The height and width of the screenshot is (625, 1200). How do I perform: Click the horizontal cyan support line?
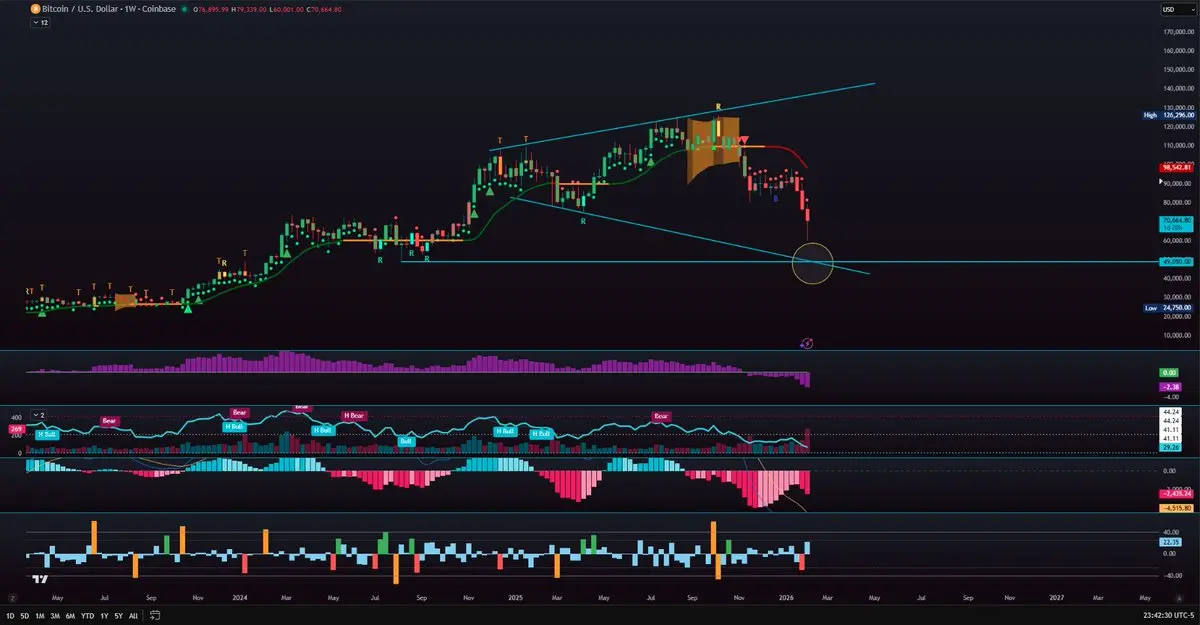[x=780, y=262]
